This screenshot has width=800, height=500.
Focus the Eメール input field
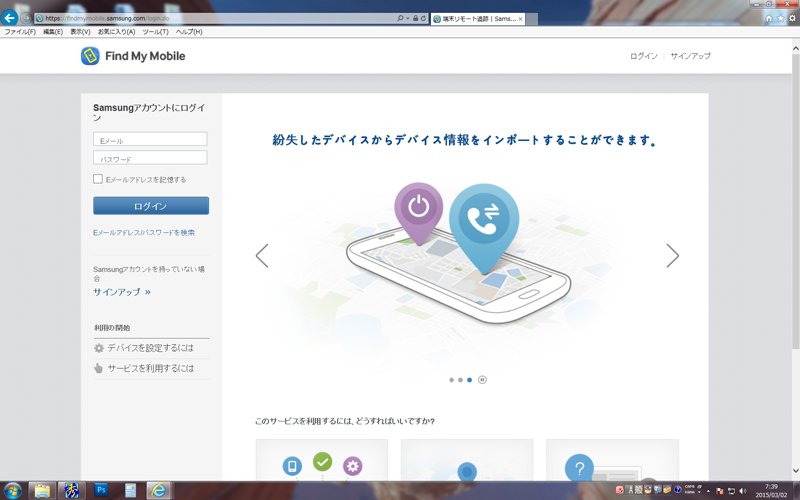tap(150, 139)
